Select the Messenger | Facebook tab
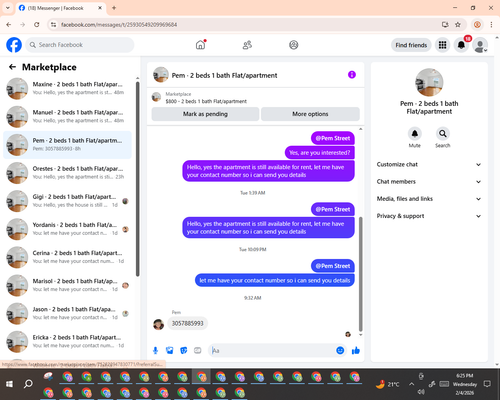Viewport: 500px width, 400px height. tap(60, 8)
